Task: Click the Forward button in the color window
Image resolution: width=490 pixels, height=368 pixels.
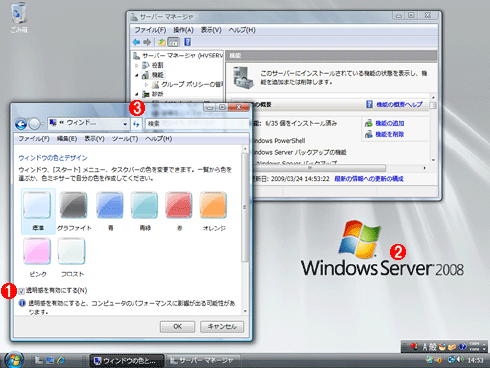Action: coord(34,124)
